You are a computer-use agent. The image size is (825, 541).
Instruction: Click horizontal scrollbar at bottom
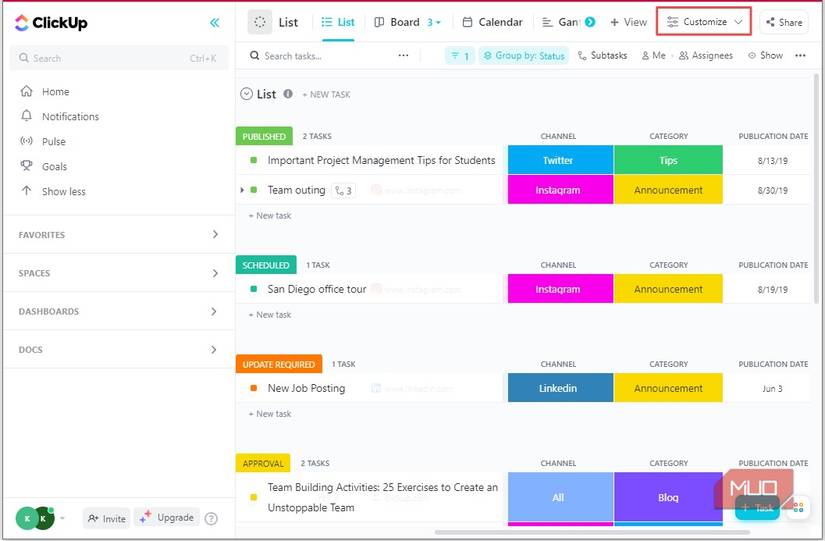(x=592, y=532)
